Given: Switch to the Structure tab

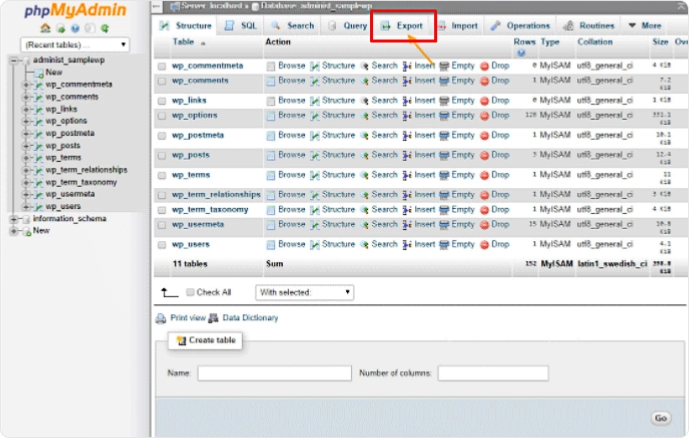Looking at the screenshot, I should (186, 25).
